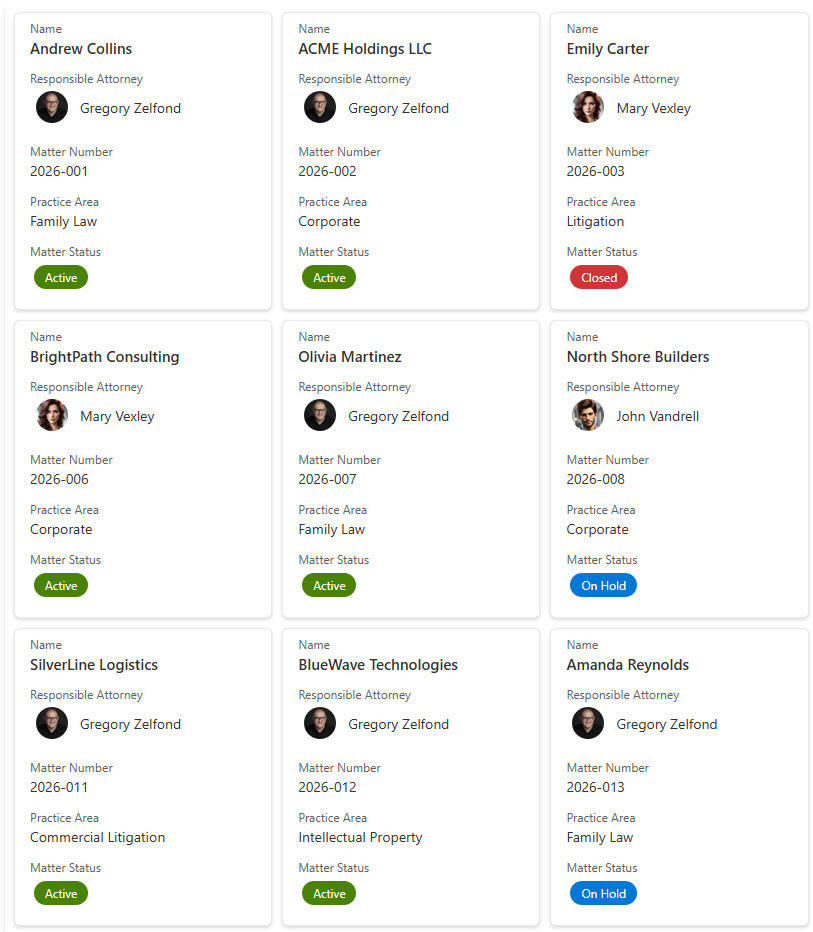Open the SilverLine Logistics matter title
Image resolution: width=813 pixels, height=932 pixels.
[94, 665]
